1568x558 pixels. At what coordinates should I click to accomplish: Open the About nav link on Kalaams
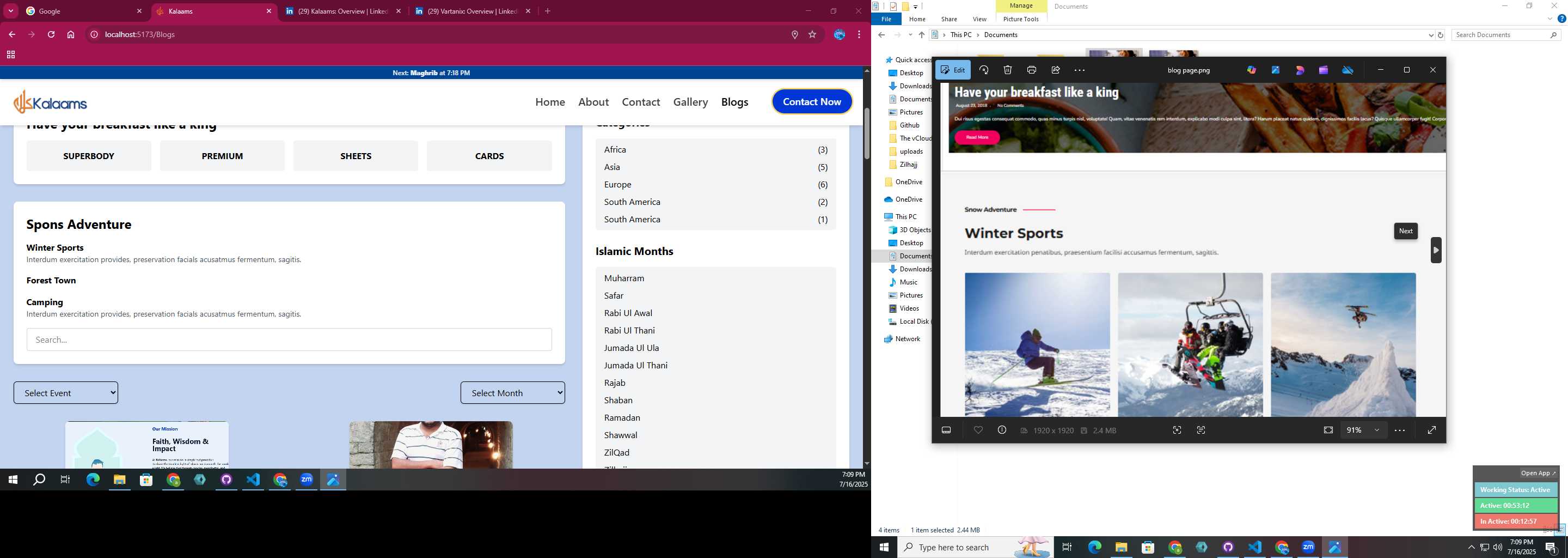pos(593,102)
